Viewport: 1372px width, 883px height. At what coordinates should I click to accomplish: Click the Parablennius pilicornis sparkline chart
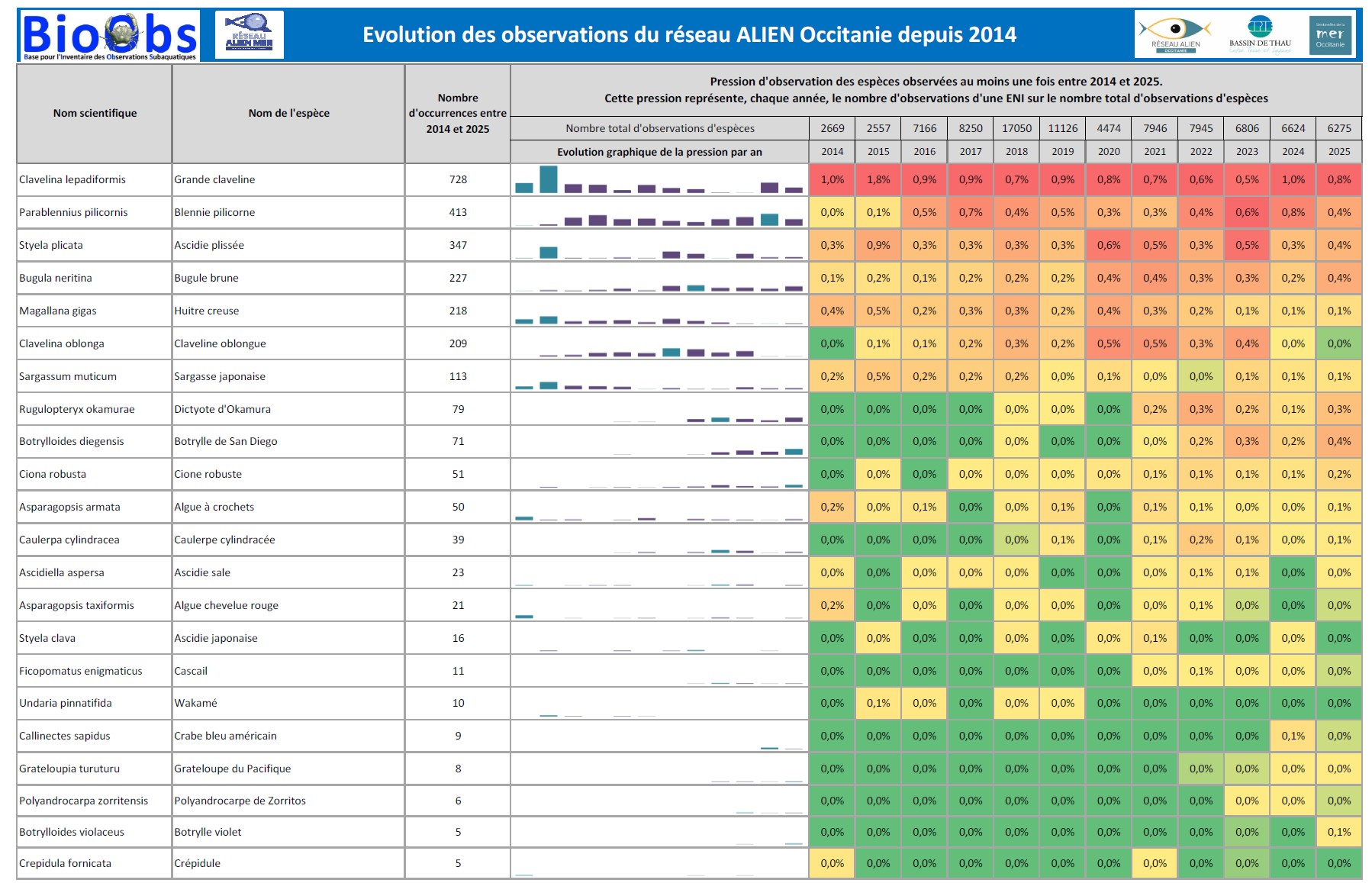point(659,213)
